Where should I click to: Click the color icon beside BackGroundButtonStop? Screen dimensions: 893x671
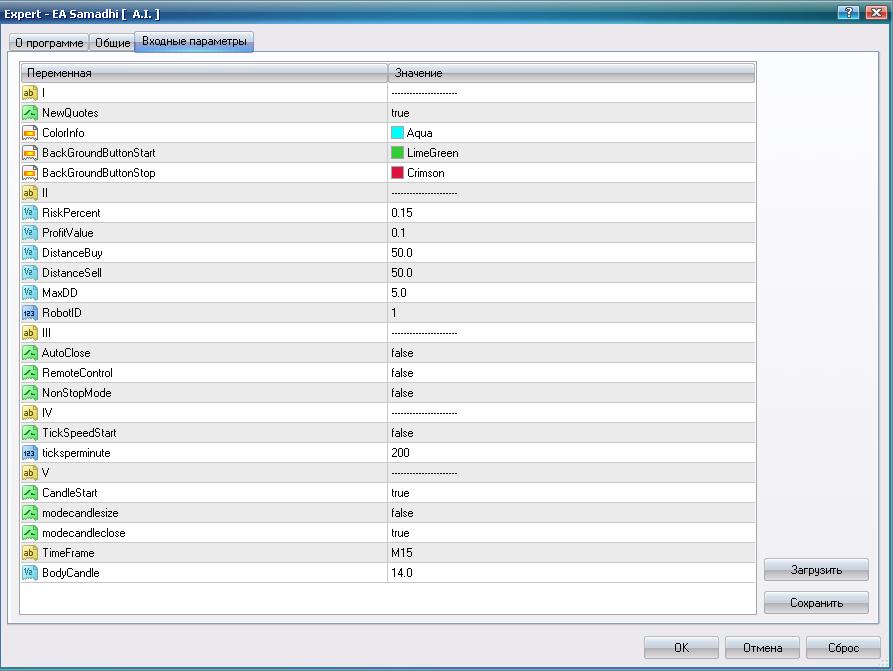click(30, 173)
